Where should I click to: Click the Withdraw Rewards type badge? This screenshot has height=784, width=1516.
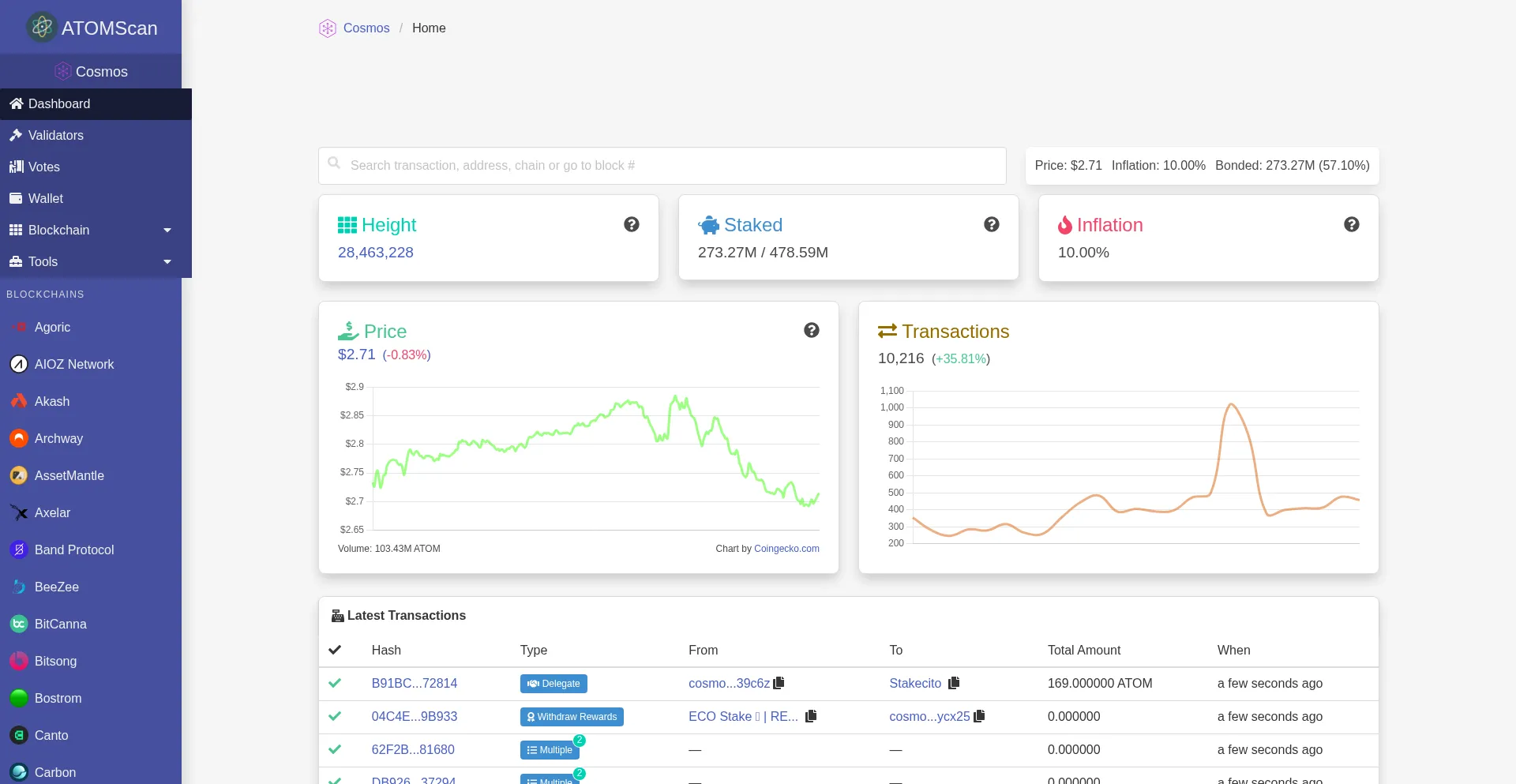[572, 717]
